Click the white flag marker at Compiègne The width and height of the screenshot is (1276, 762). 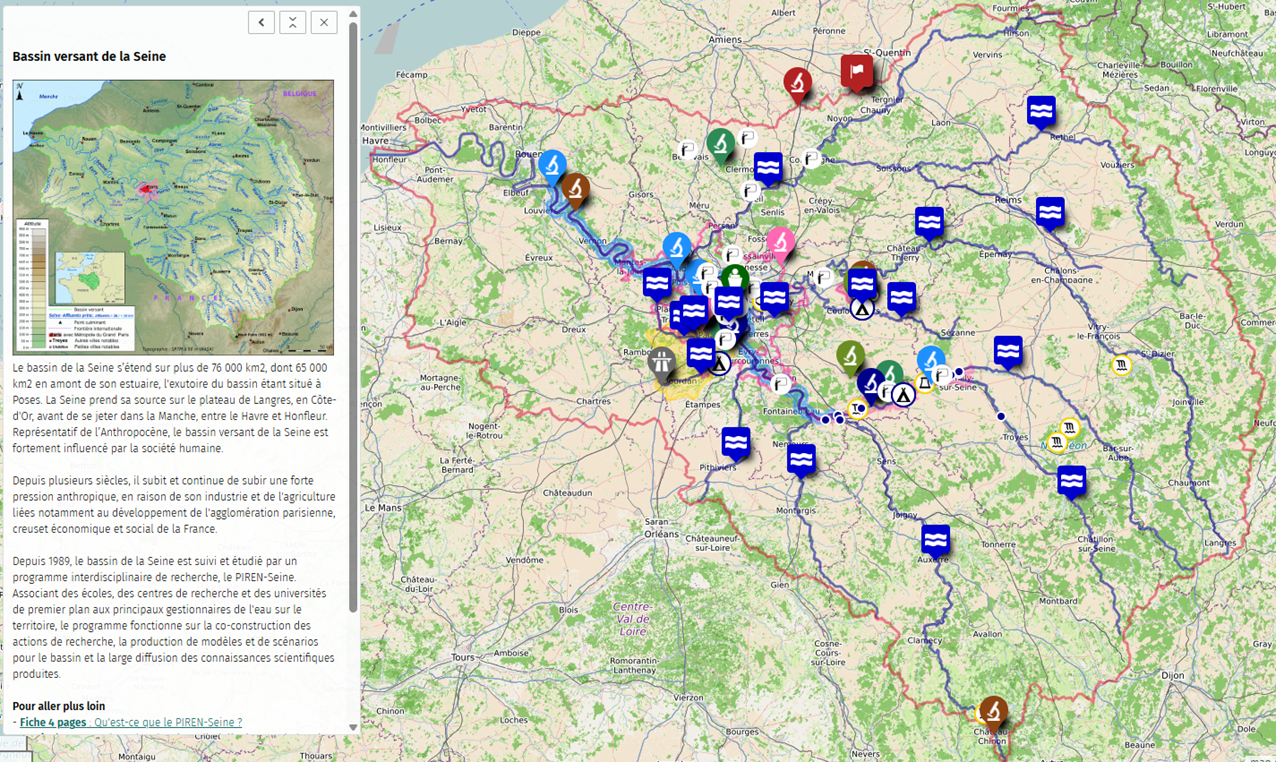point(812,158)
